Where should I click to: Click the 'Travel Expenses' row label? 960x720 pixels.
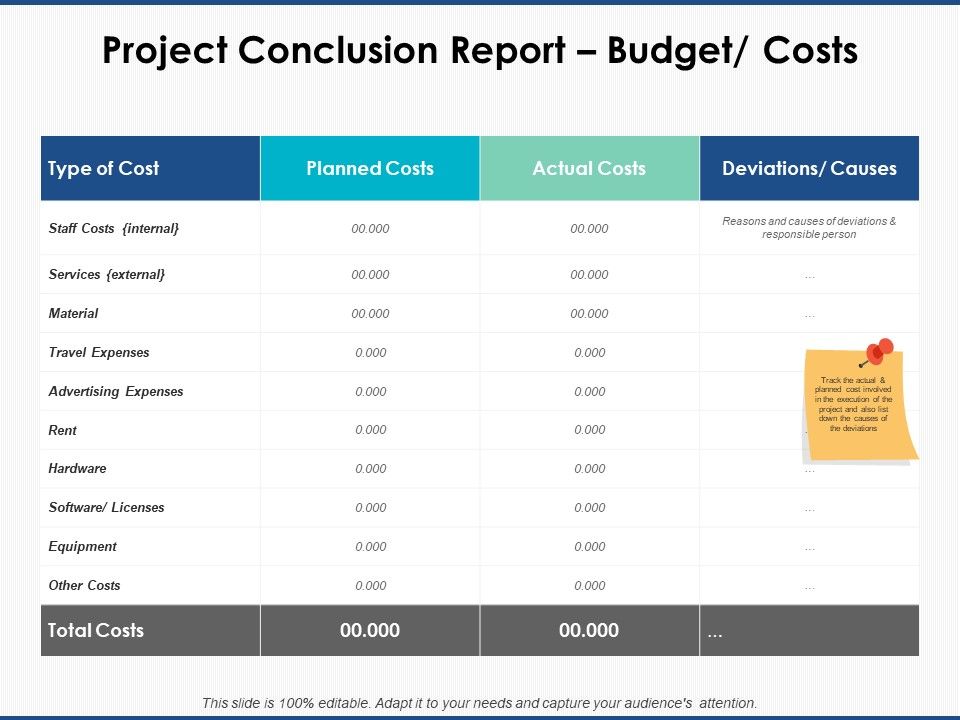click(x=99, y=353)
